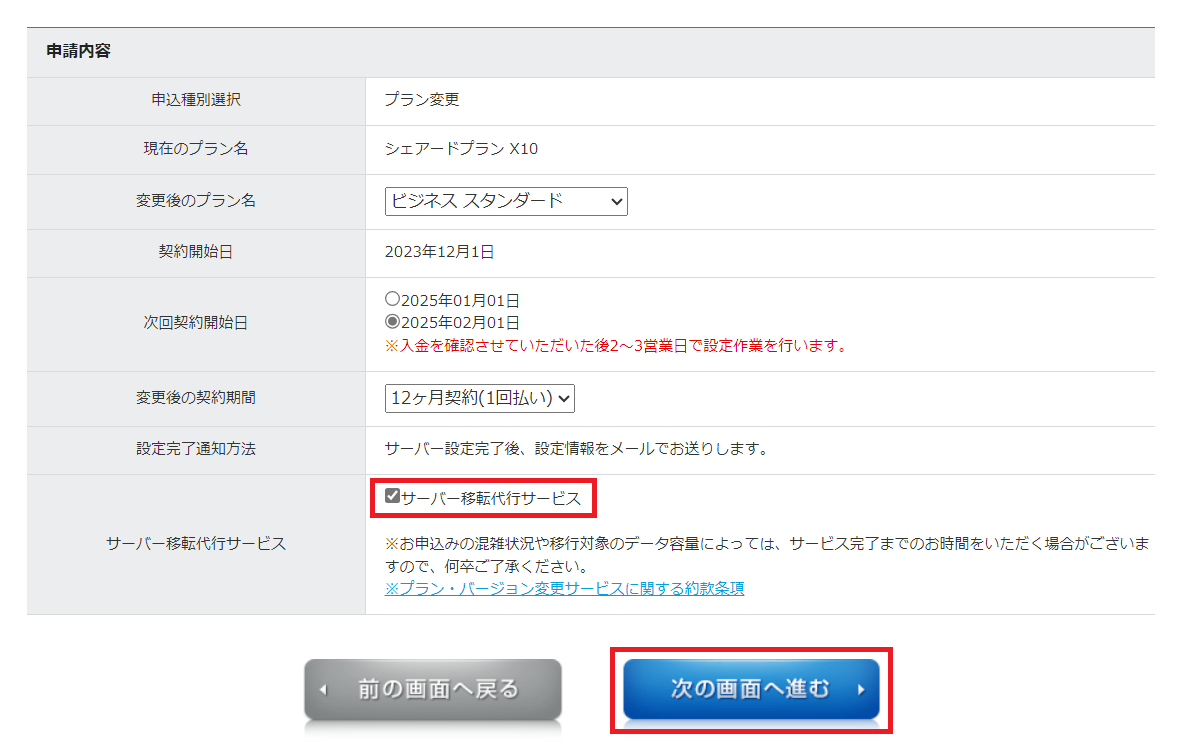Click the シェアードプラン X10 plan name text

(461, 149)
